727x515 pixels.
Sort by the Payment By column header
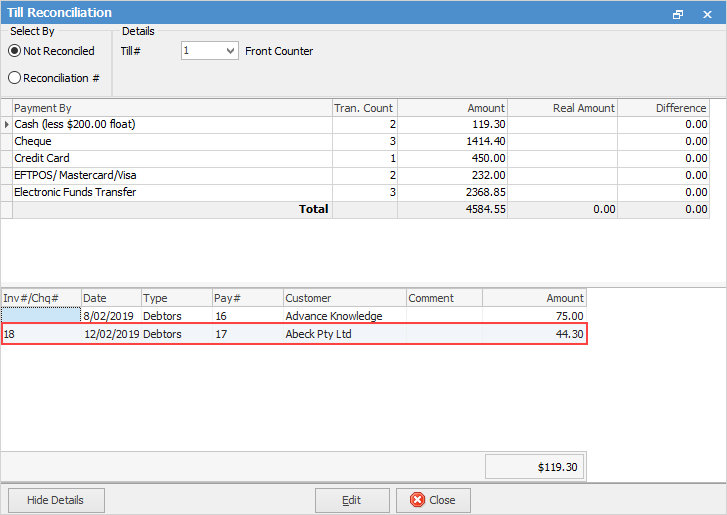point(170,108)
